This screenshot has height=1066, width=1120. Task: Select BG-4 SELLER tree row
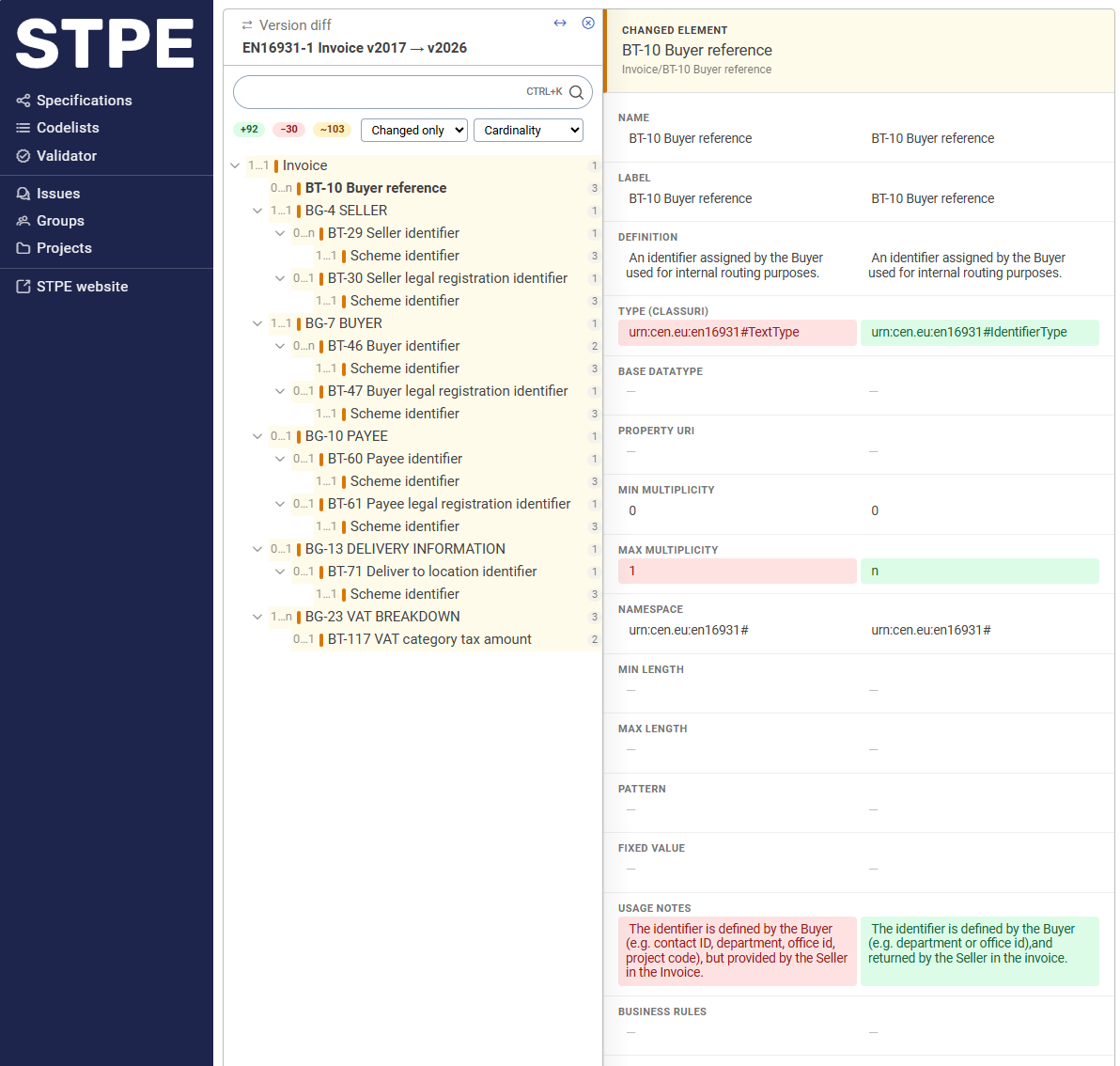(435, 211)
